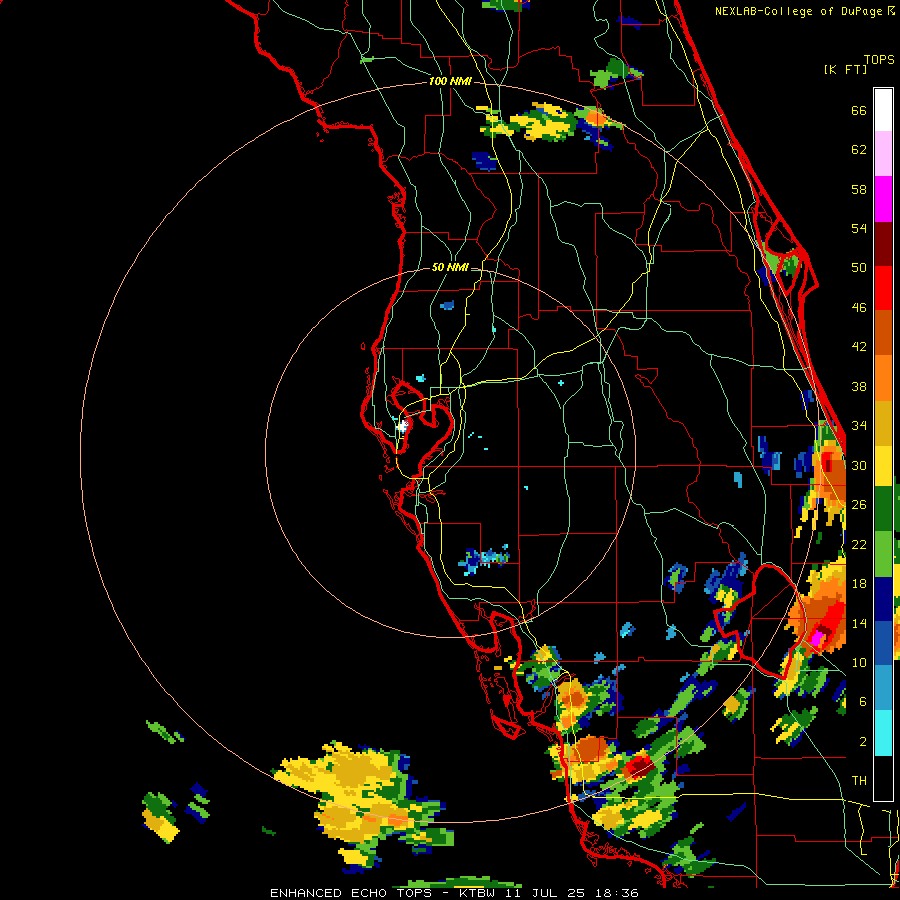Image resolution: width=900 pixels, height=900 pixels.
Task: Click the 58 value on the legend
Action: tap(859, 189)
